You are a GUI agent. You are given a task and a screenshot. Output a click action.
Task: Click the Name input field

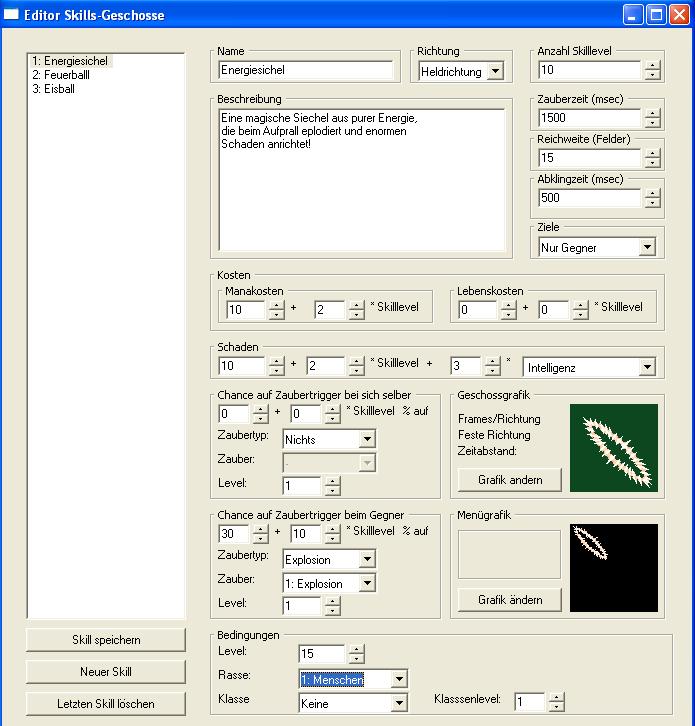coord(306,70)
